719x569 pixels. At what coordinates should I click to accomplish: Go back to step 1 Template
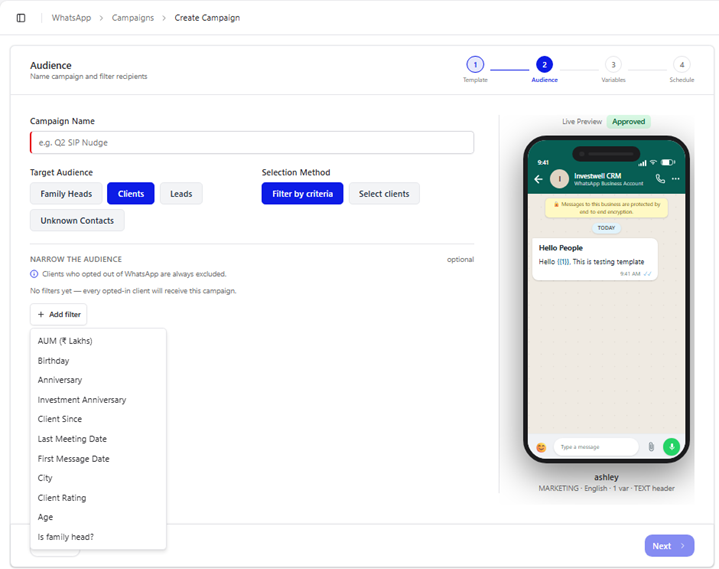pos(475,65)
